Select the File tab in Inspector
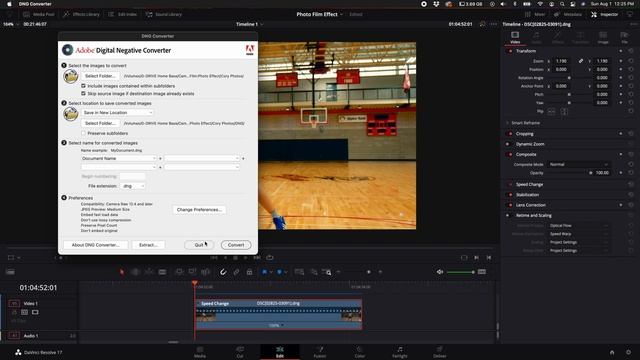The image size is (640, 360). pos(624,37)
